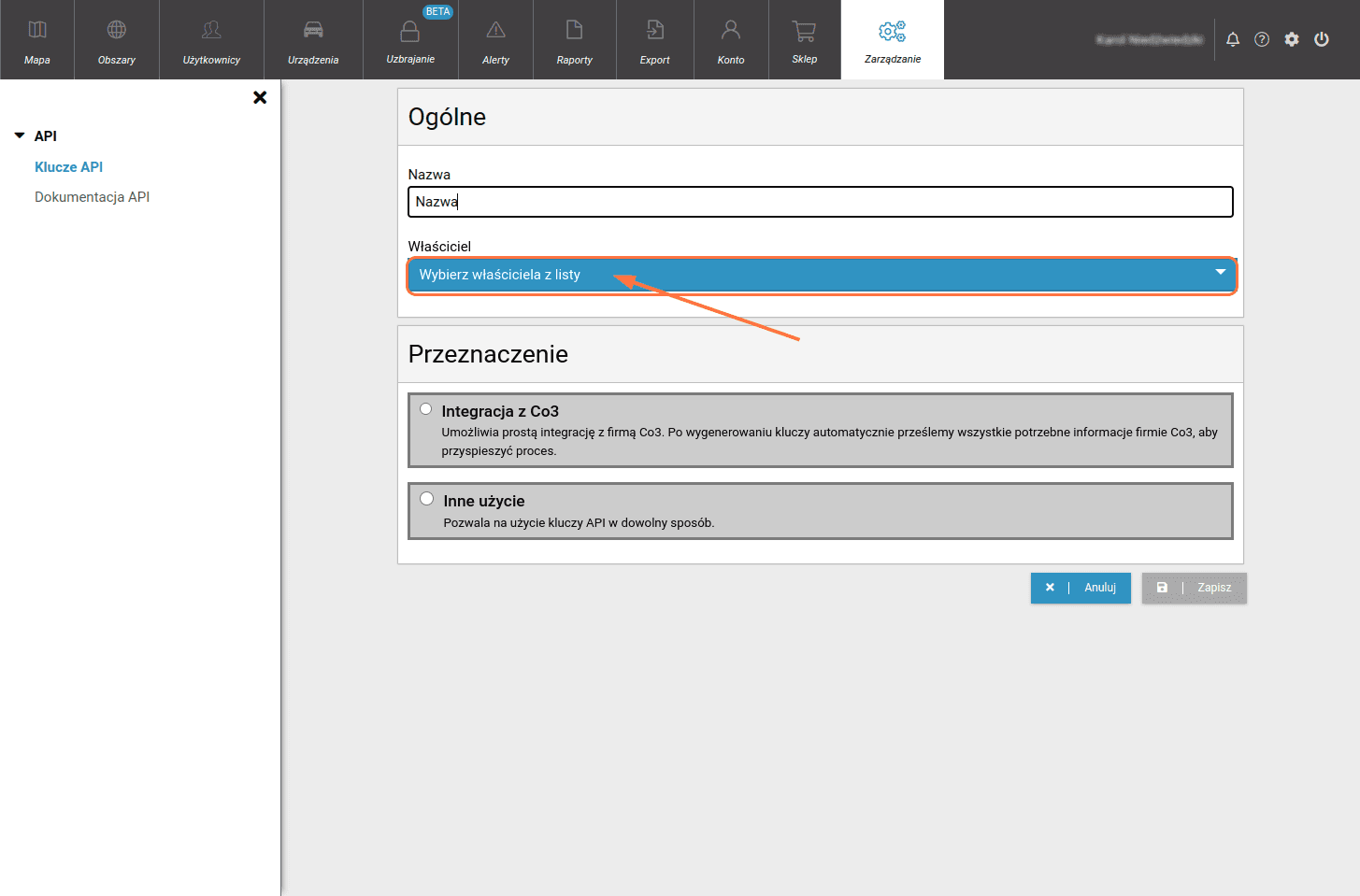Click the Ogólne section heading
The width and height of the screenshot is (1360, 896).
(x=447, y=117)
